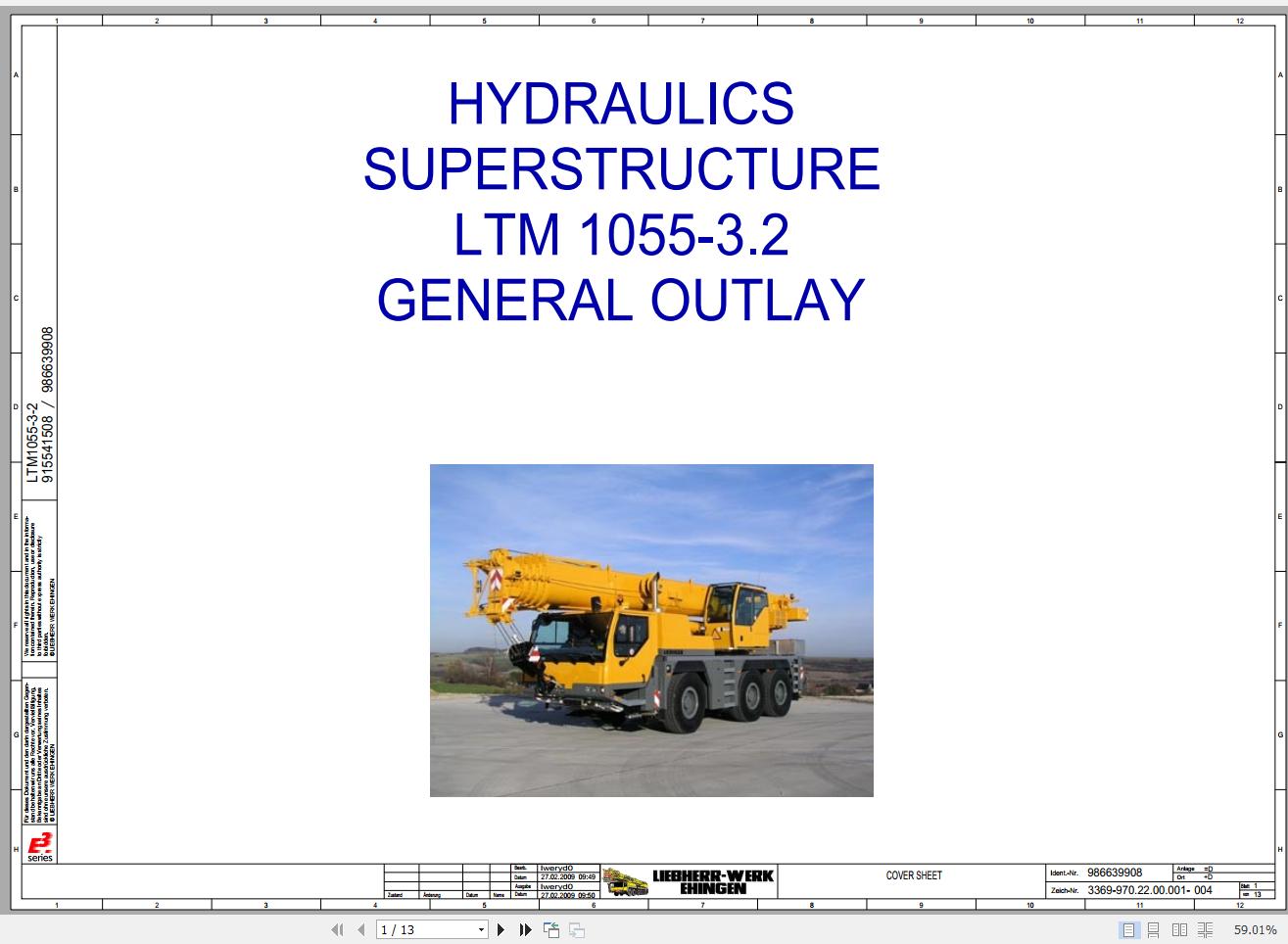Skip to the last page
1288x944 pixels.
click(525, 930)
